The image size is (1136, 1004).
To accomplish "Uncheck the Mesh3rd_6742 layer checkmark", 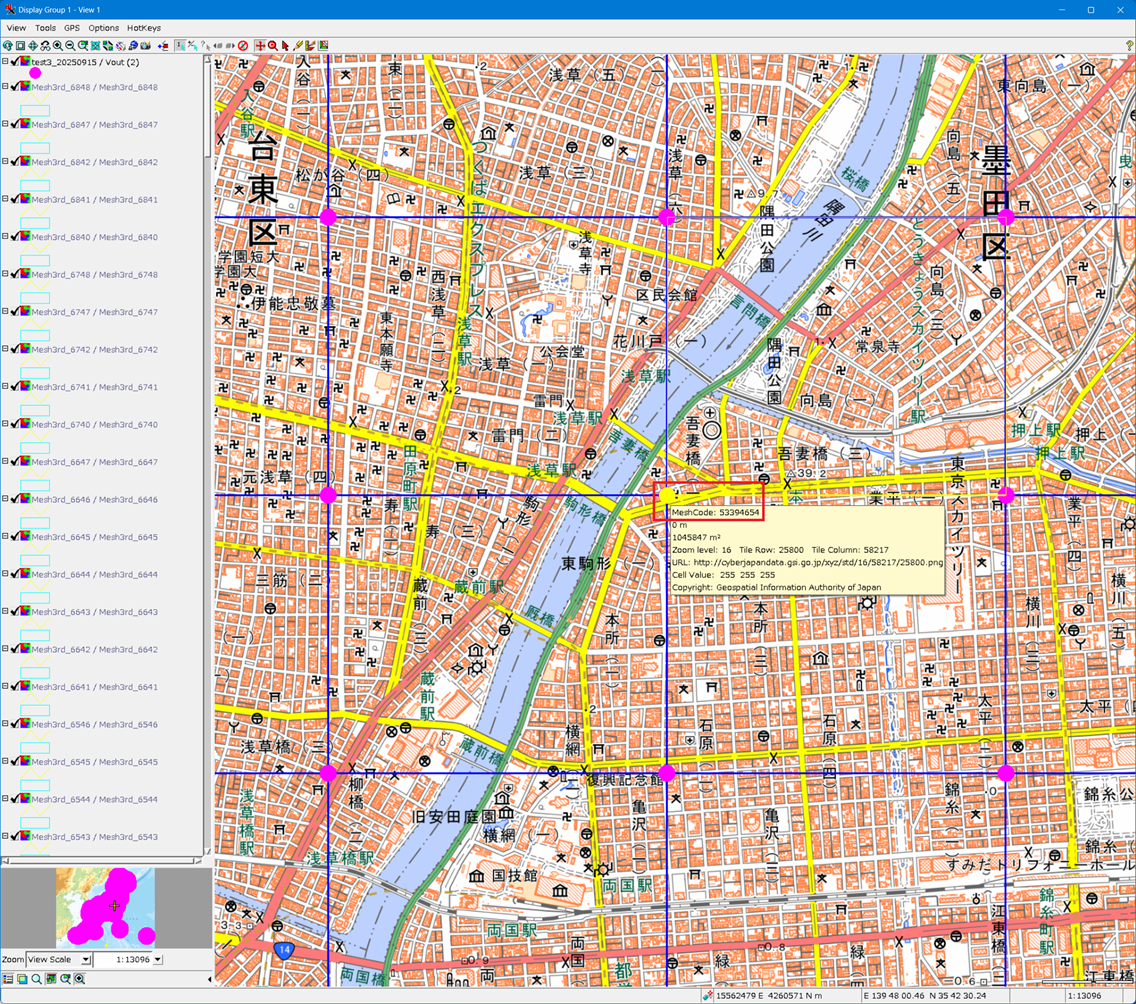I will [x=15, y=349].
